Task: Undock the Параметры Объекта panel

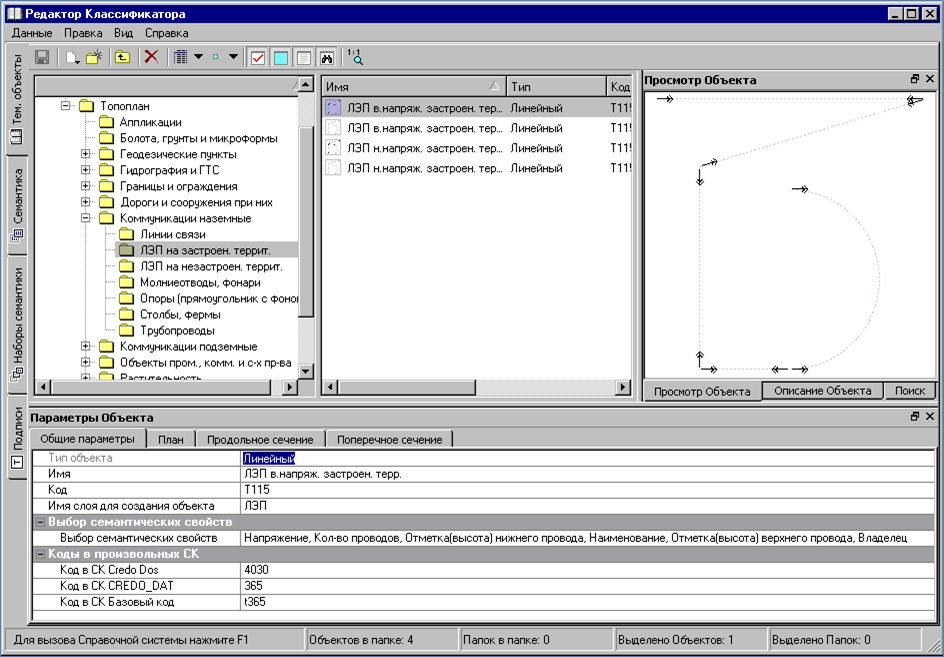Action: tap(915, 417)
